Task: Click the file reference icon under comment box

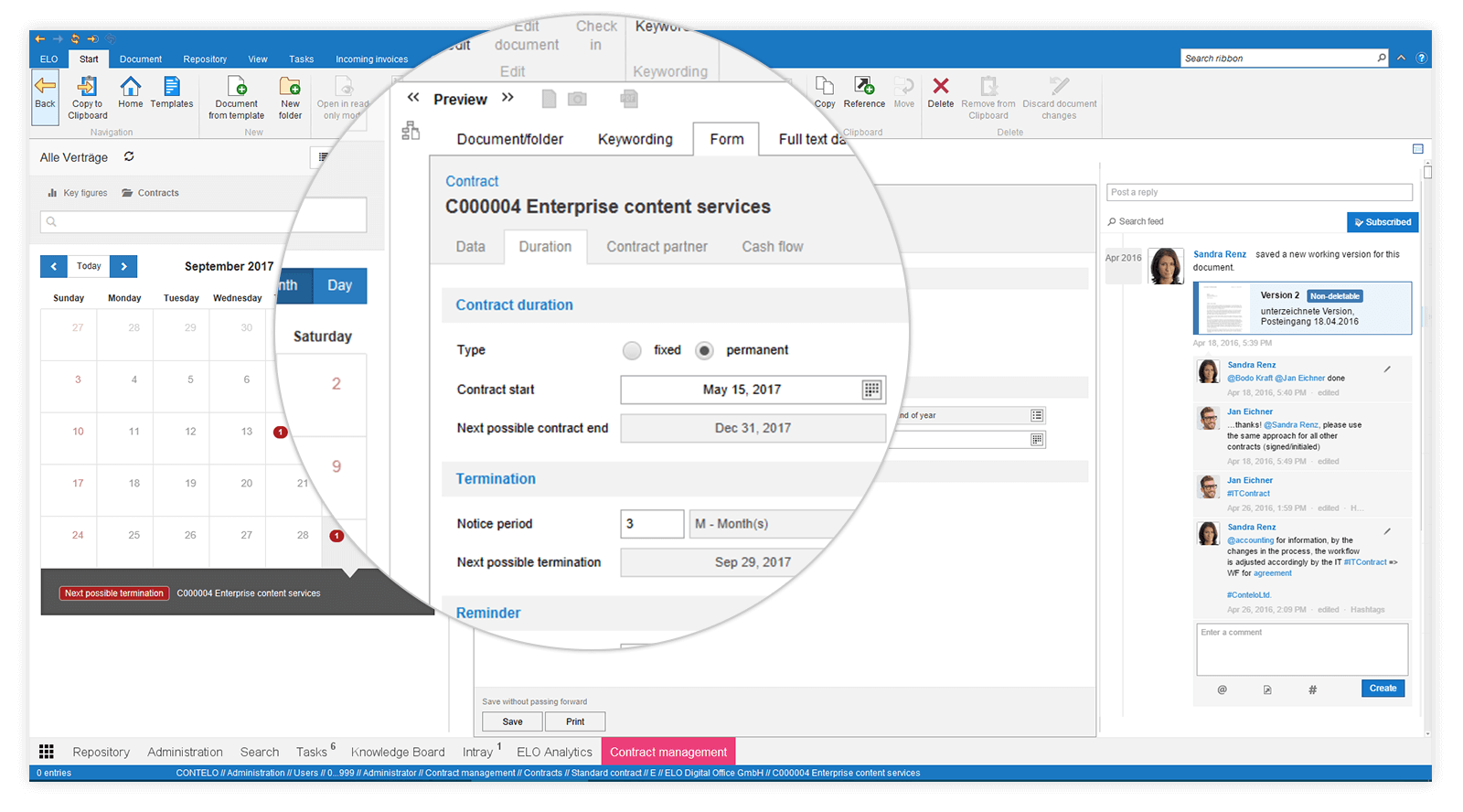Action: 1267,689
